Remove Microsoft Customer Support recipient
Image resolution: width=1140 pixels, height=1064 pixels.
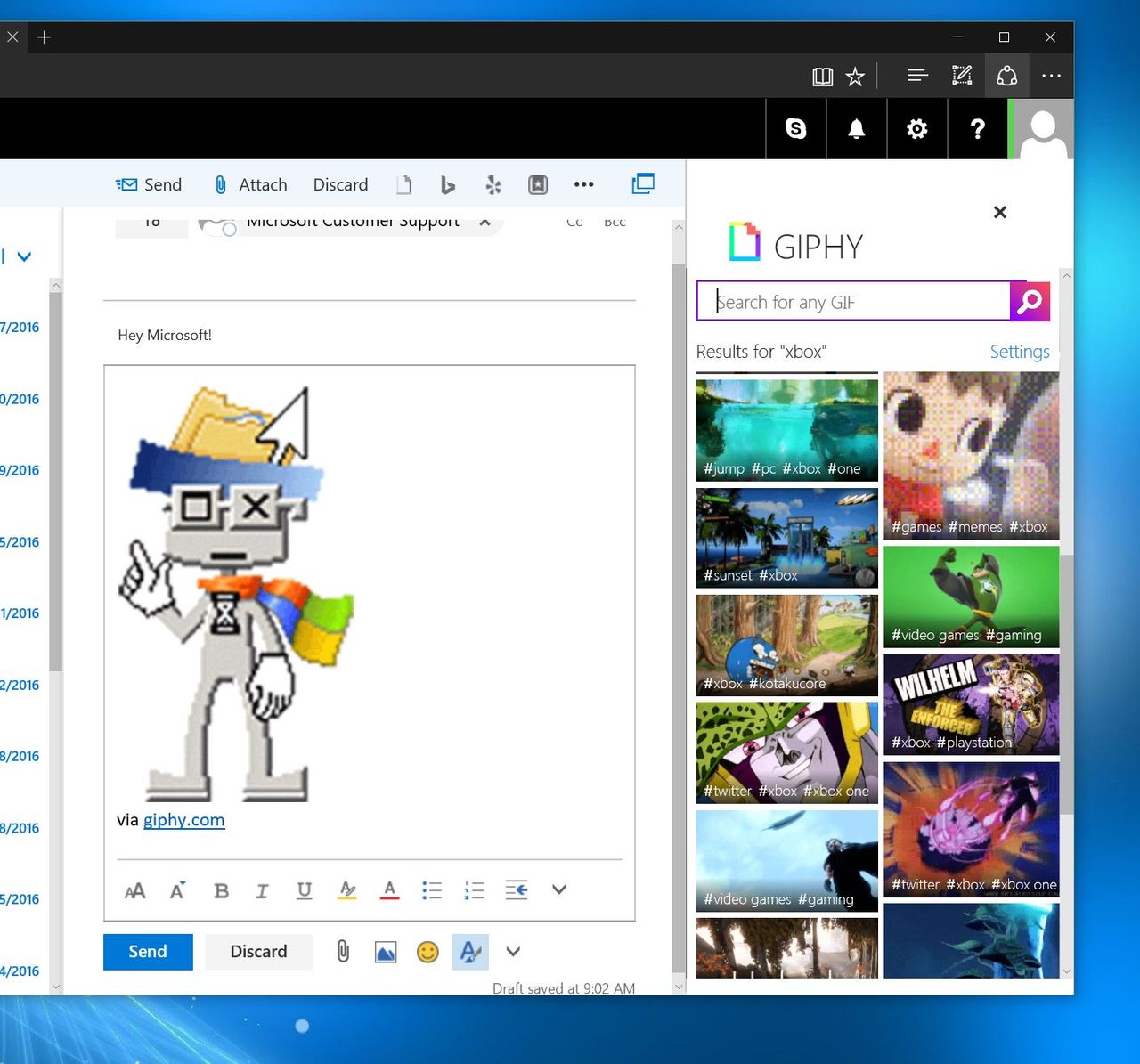point(484,222)
